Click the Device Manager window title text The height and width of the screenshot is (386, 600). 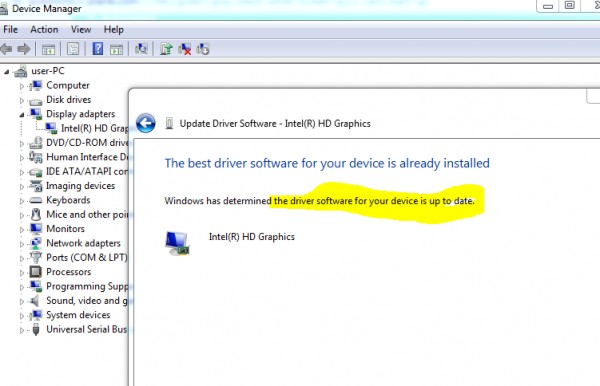coord(47,8)
